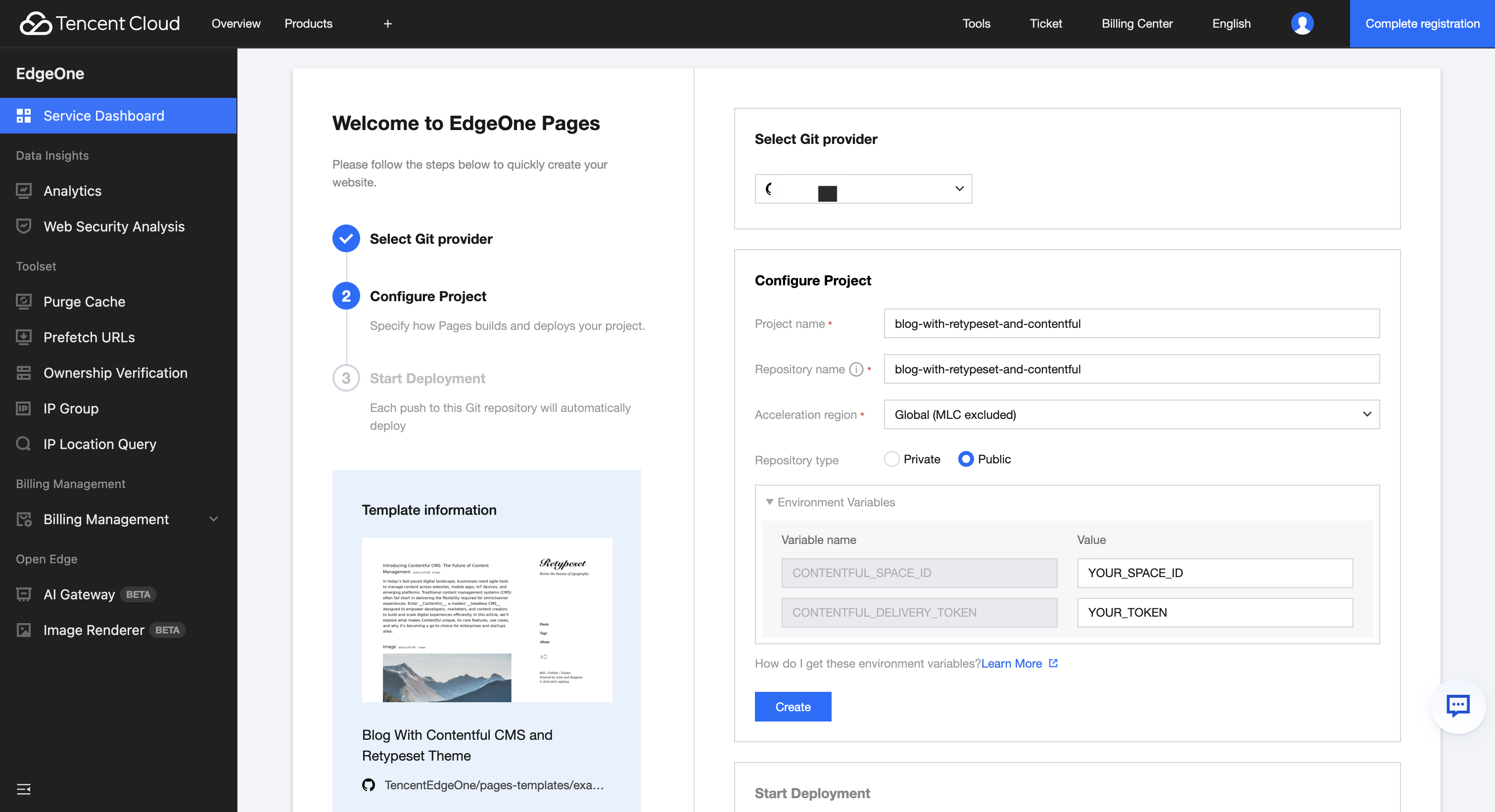Click the GitHub icon beside template repository
The height and width of the screenshot is (812, 1495).
pos(369,785)
